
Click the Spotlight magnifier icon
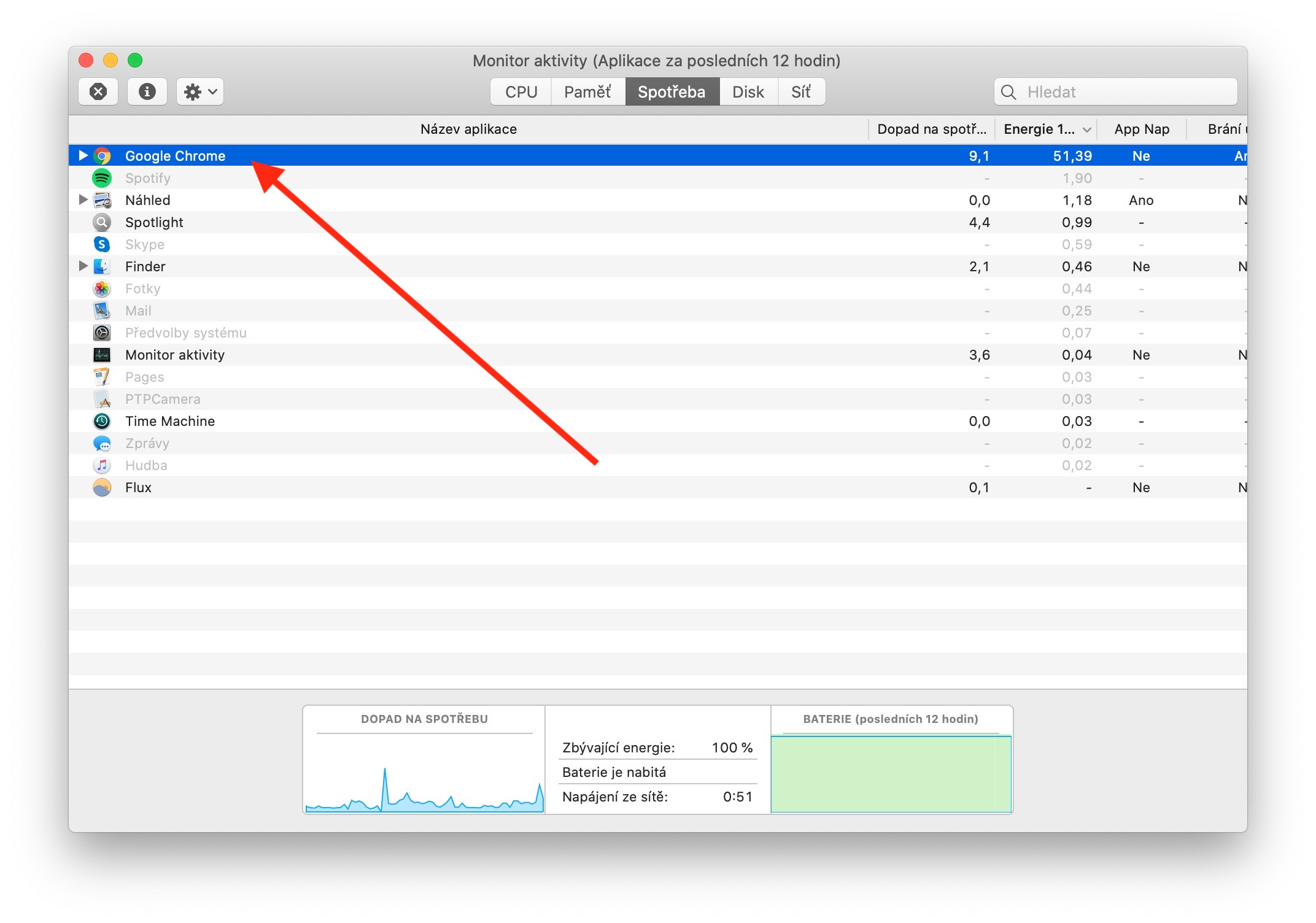[x=102, y=222]
